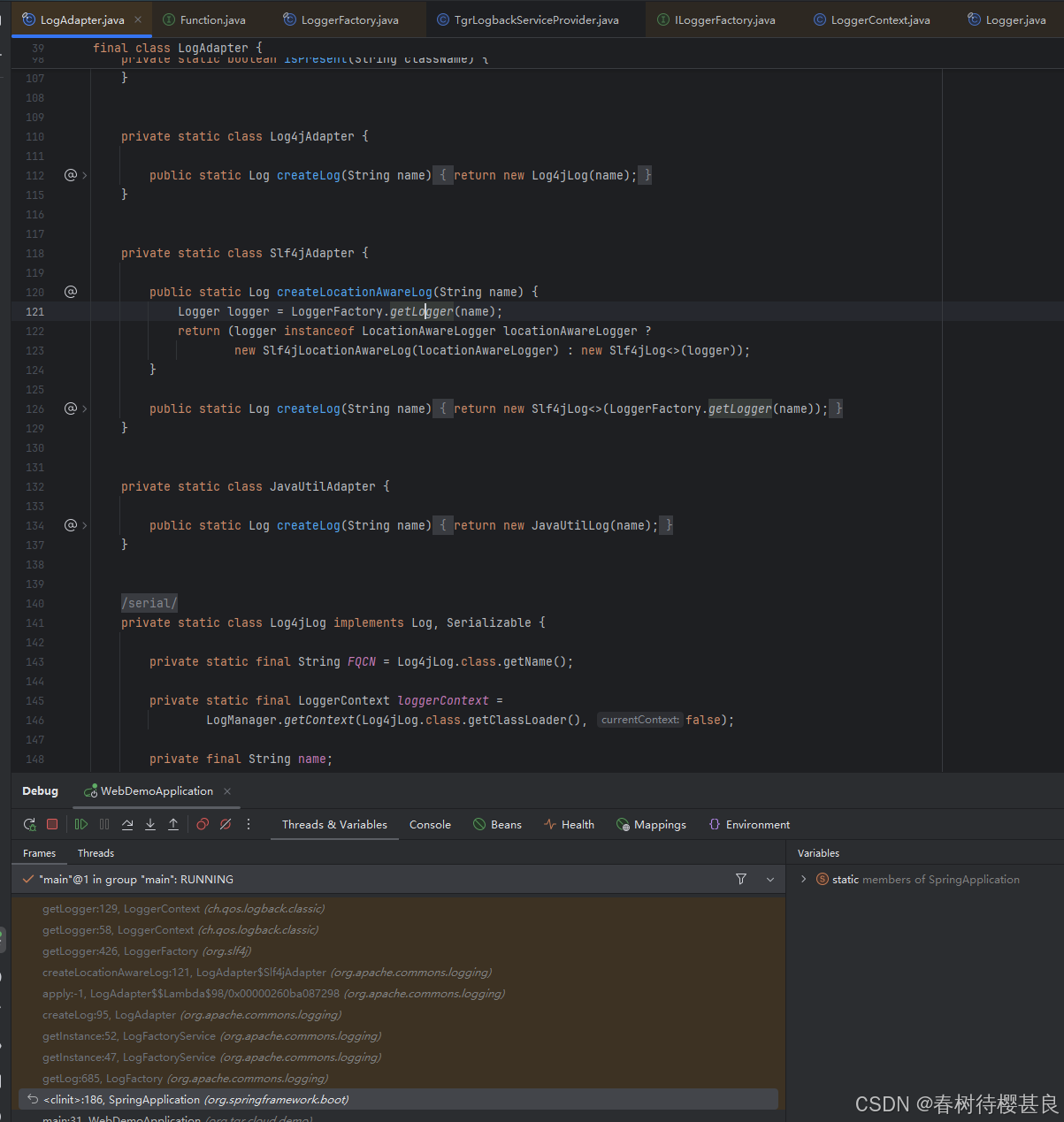Expand folded createLog method at line 126
This screenshot has width=1064, height=1122.
pyautogui.click(x=85, y=408)
